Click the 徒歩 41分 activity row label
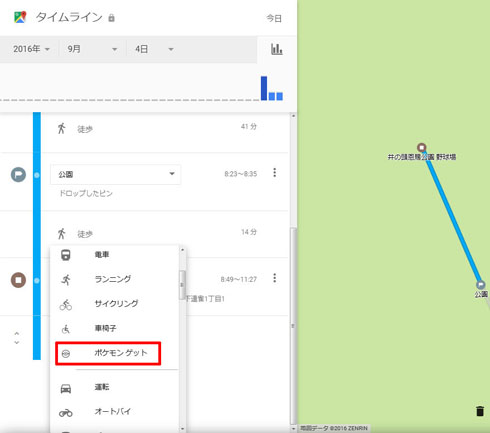This screenshot has height=433, width=490. pyautogui.click(x=85, y=129)
